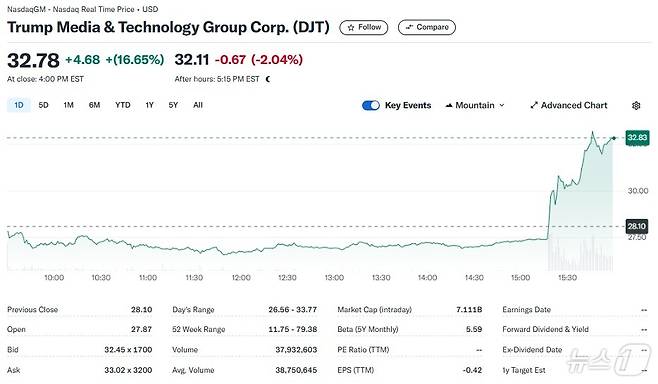Viewport: 658px width, 384px height.
Task: Click the 28.10 previous close marker
Action: click(637, 227)
